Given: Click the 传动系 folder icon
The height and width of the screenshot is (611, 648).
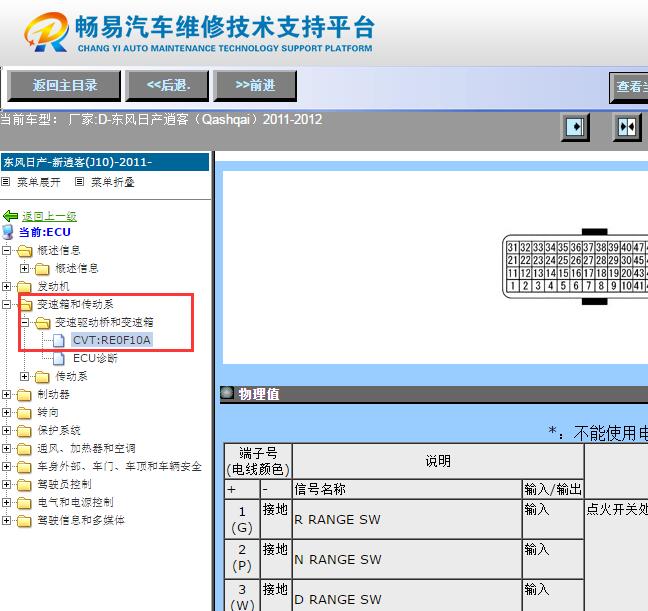Looking at the screenshot, I should (x=42, y=377).
